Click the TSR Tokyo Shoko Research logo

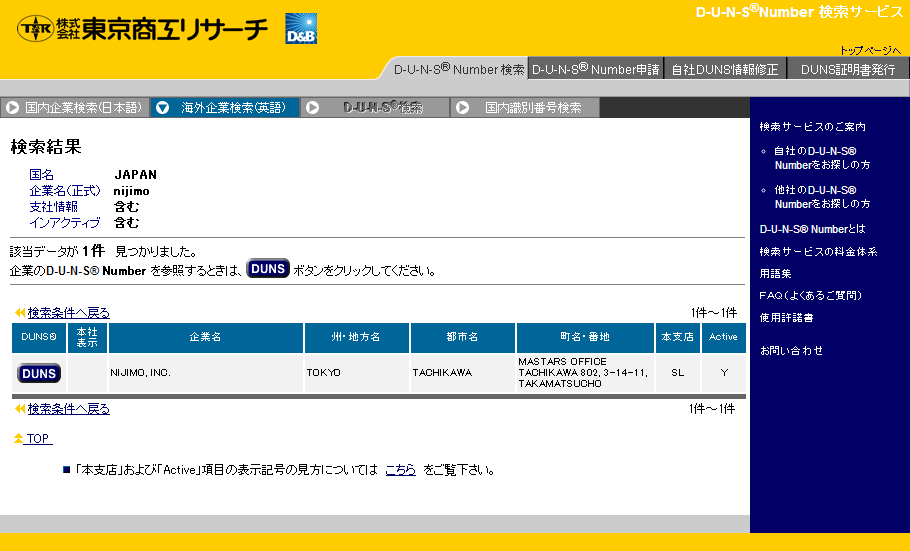click(142, 28)
